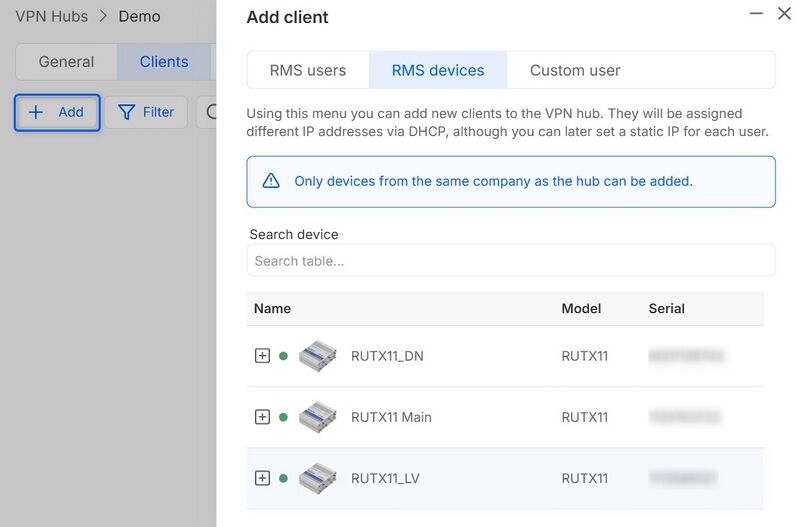Click the warning triangle icon in the notice
Viewport: 800px width, 527px height.
coord(271,181)
